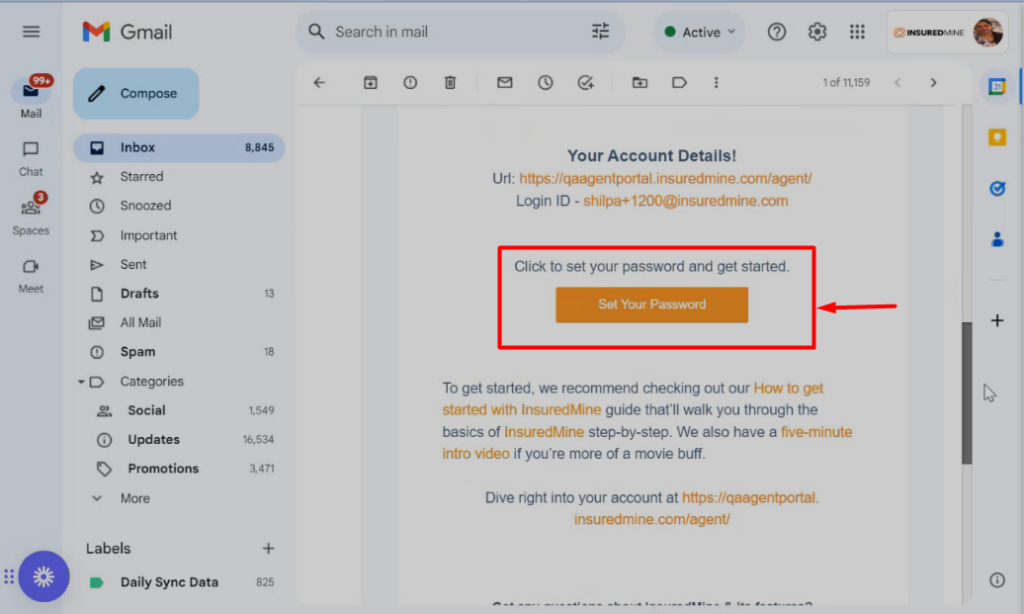The height and width of the screenshot is (614, 1024).
Task: Open the Help question mark icon
Action: [776, 31]
